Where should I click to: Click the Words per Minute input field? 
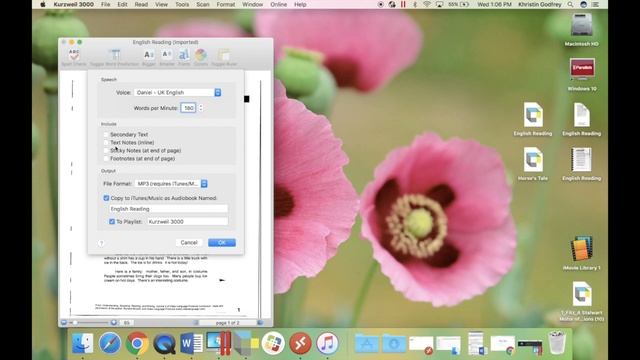[188, 108]
